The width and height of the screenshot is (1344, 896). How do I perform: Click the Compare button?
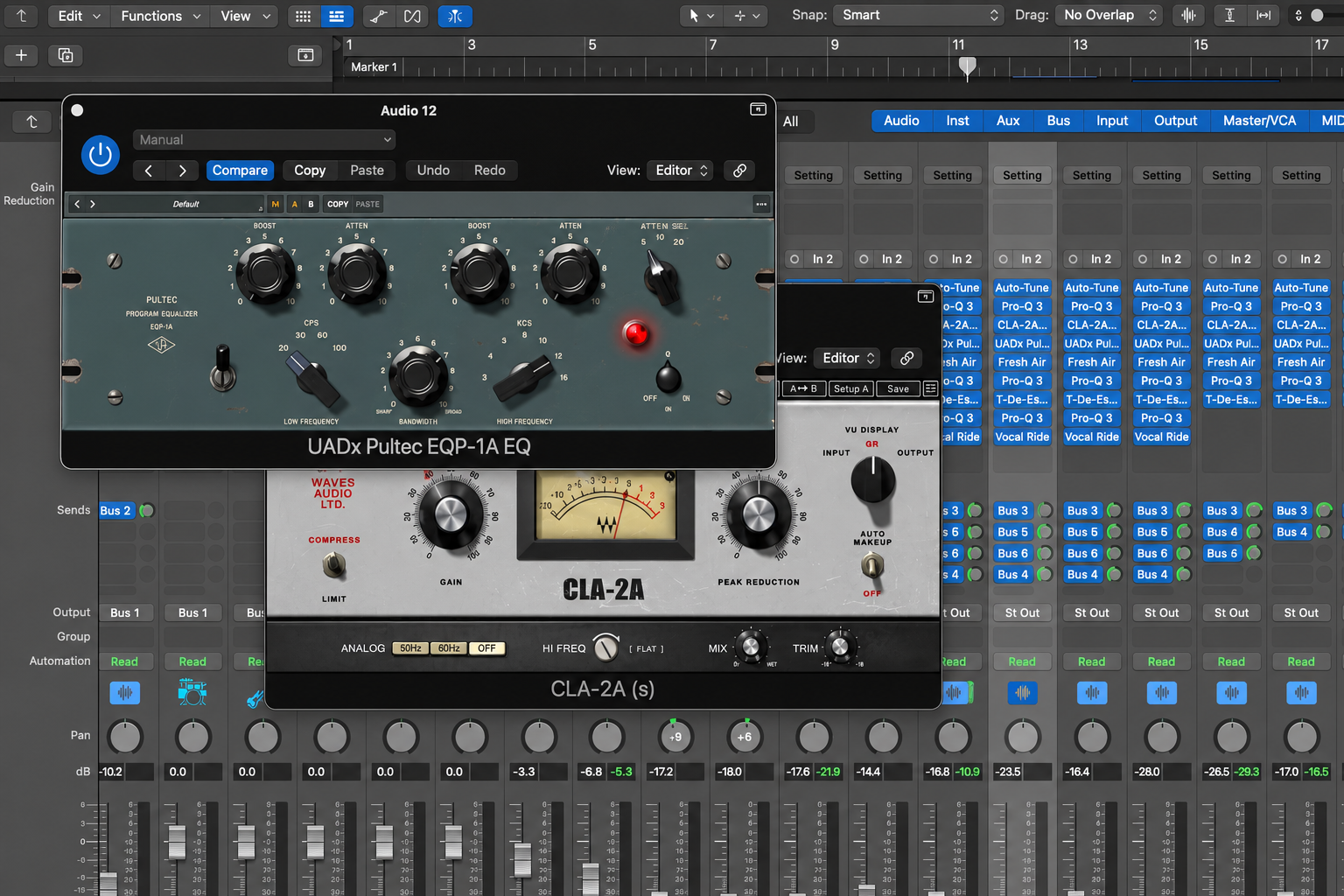click(x=240, y=171)
